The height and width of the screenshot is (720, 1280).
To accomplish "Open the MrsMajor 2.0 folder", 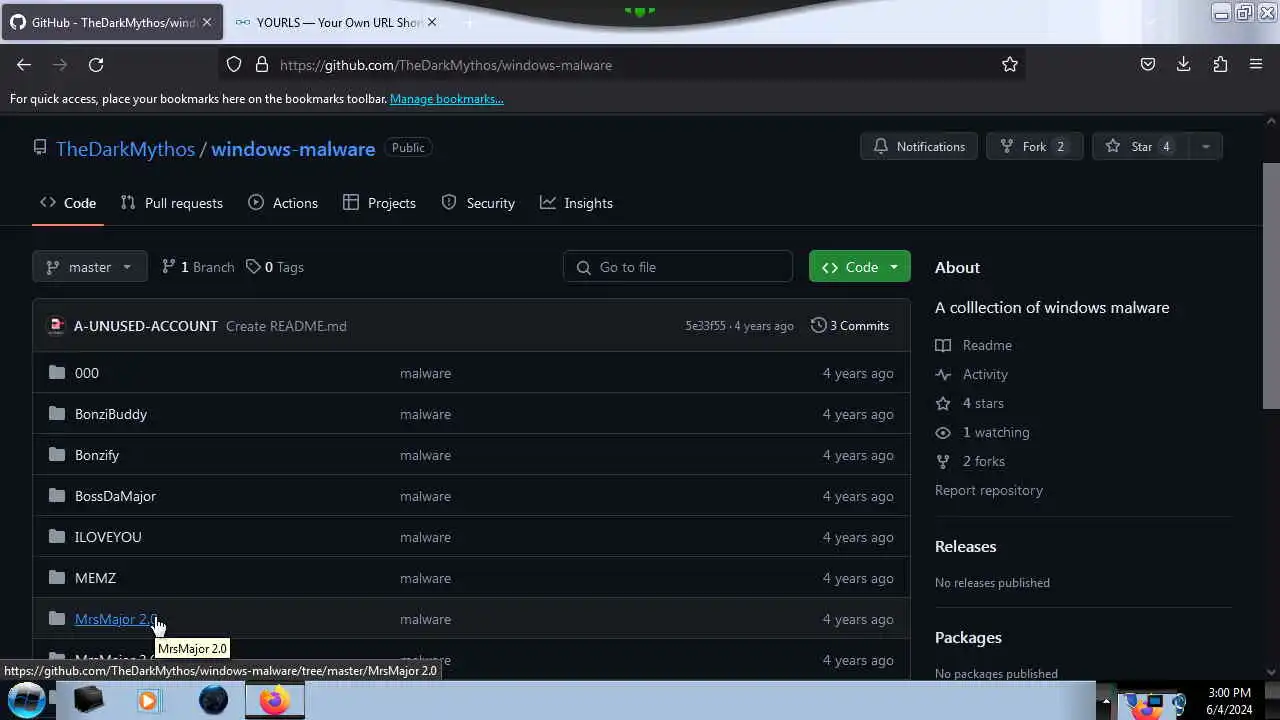I will 116,619.
